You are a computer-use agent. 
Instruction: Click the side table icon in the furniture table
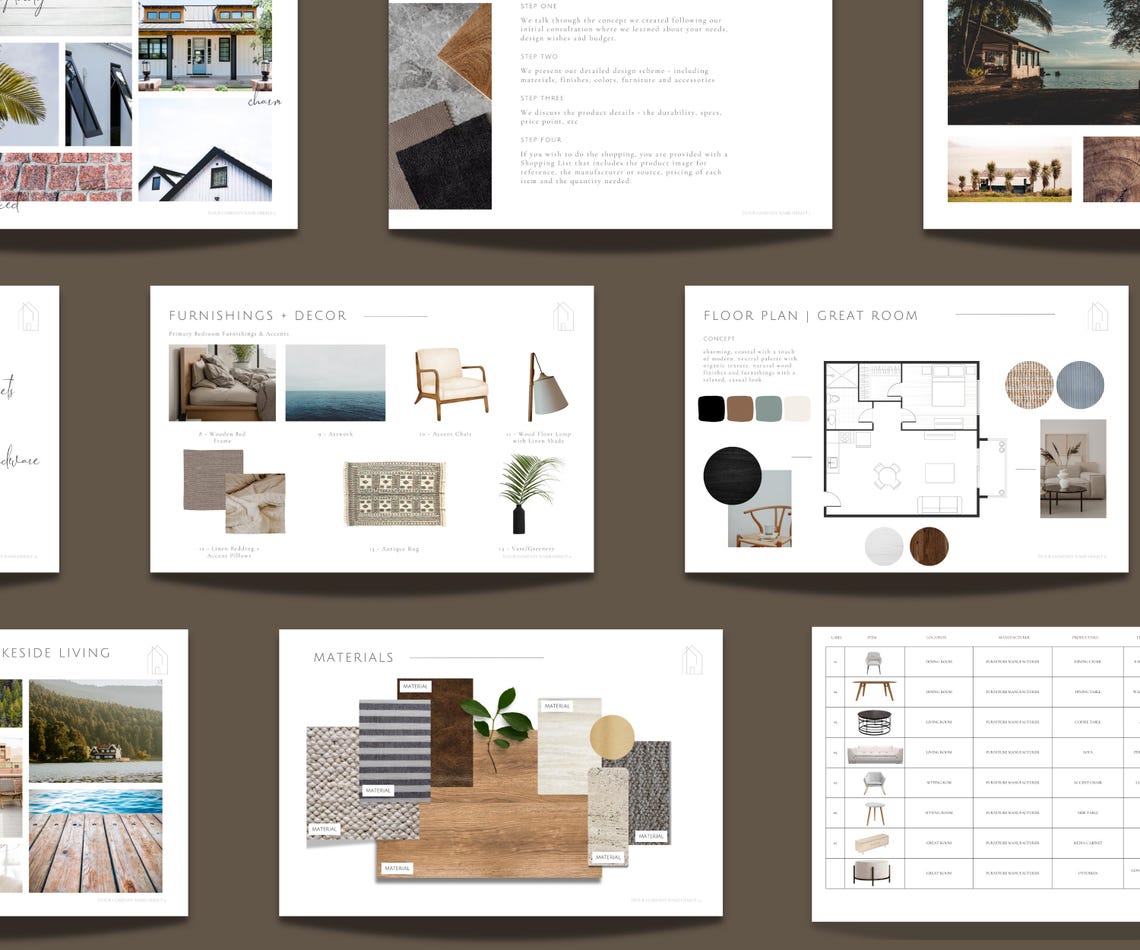874,812
